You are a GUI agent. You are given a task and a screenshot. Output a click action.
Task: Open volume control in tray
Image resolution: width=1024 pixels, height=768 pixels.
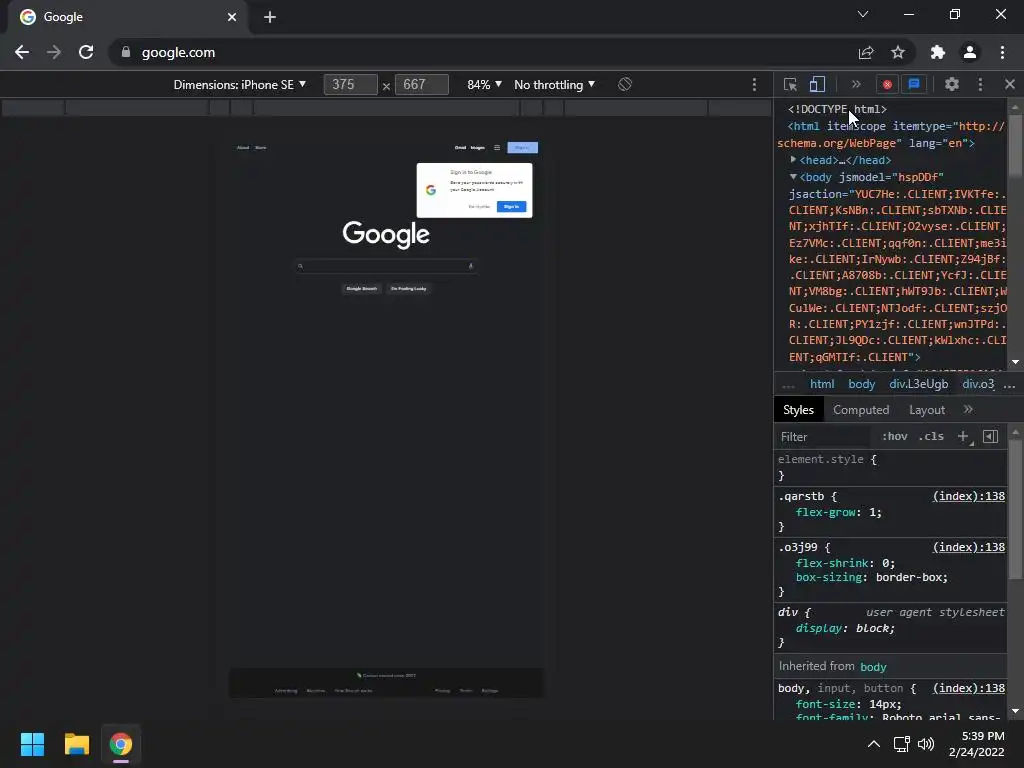coord(926,744)
